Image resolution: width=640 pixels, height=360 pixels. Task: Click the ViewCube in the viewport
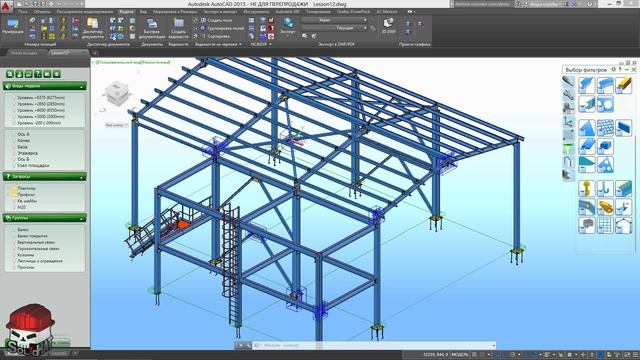coord(117,95)
